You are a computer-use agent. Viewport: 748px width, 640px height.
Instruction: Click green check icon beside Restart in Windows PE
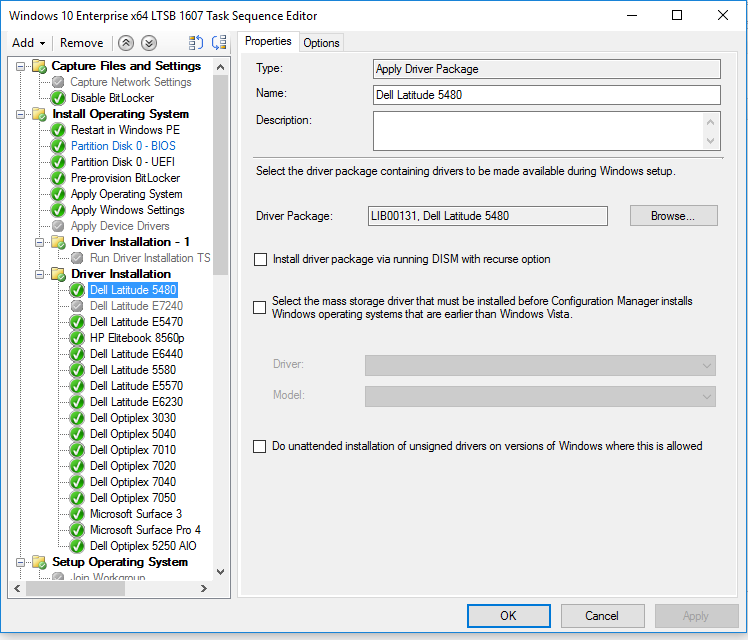[58, 130]
